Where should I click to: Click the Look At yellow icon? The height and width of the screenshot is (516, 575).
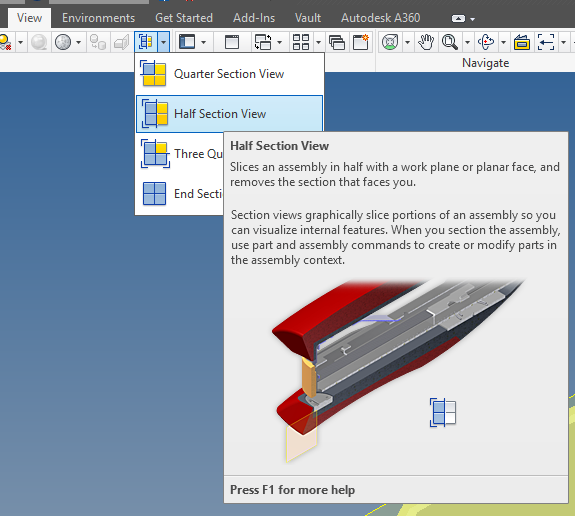coord(521,42)
